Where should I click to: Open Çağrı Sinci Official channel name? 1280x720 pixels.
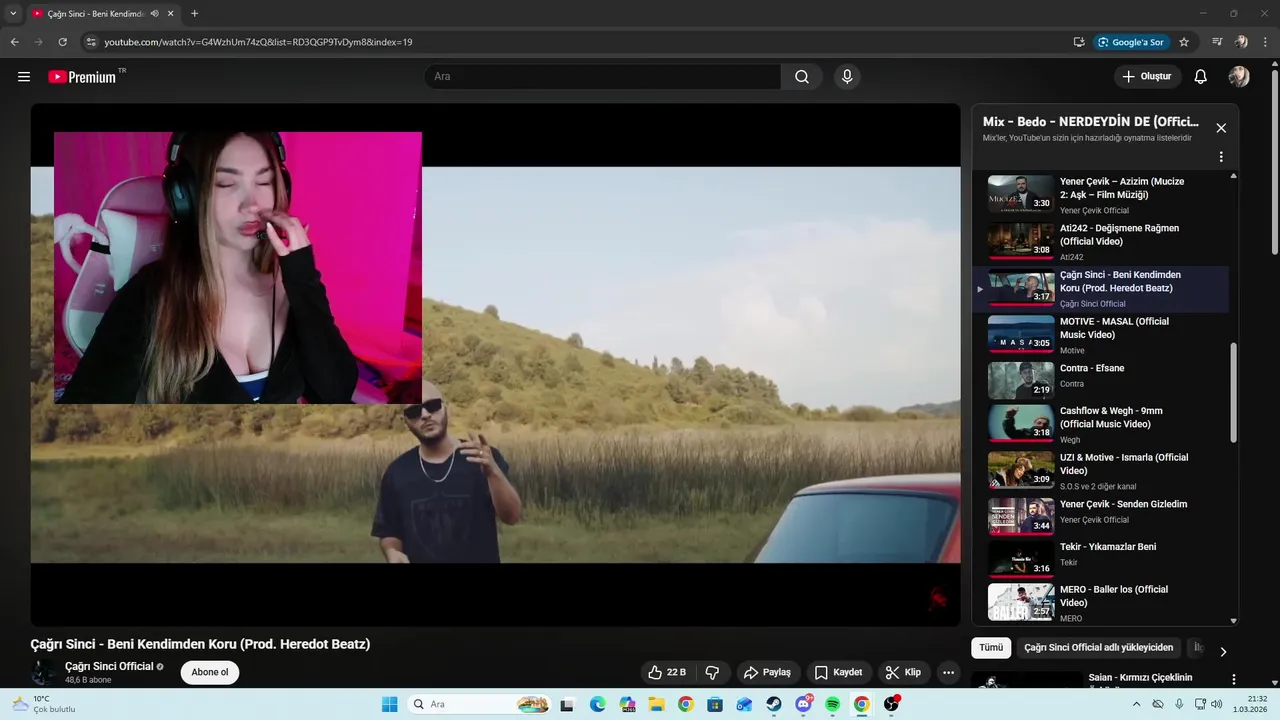109,666
